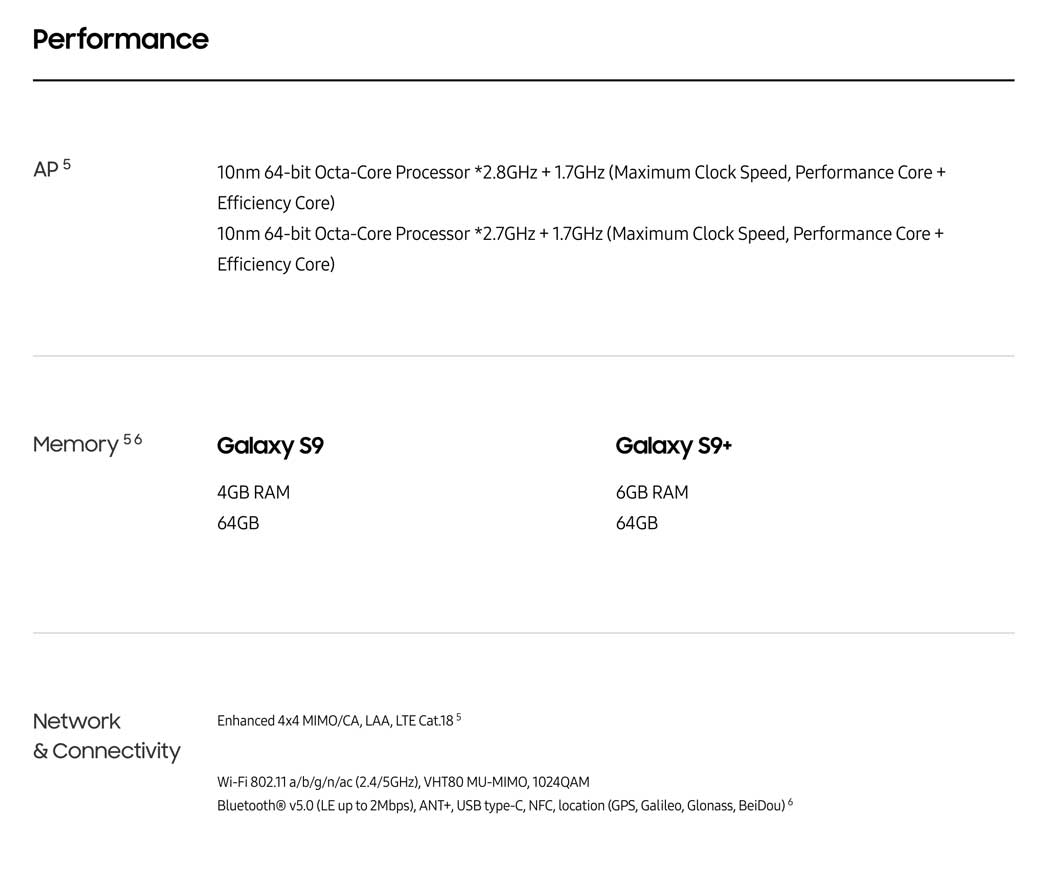Click 64GB storage under Galaxy S9+

(637, 523)
